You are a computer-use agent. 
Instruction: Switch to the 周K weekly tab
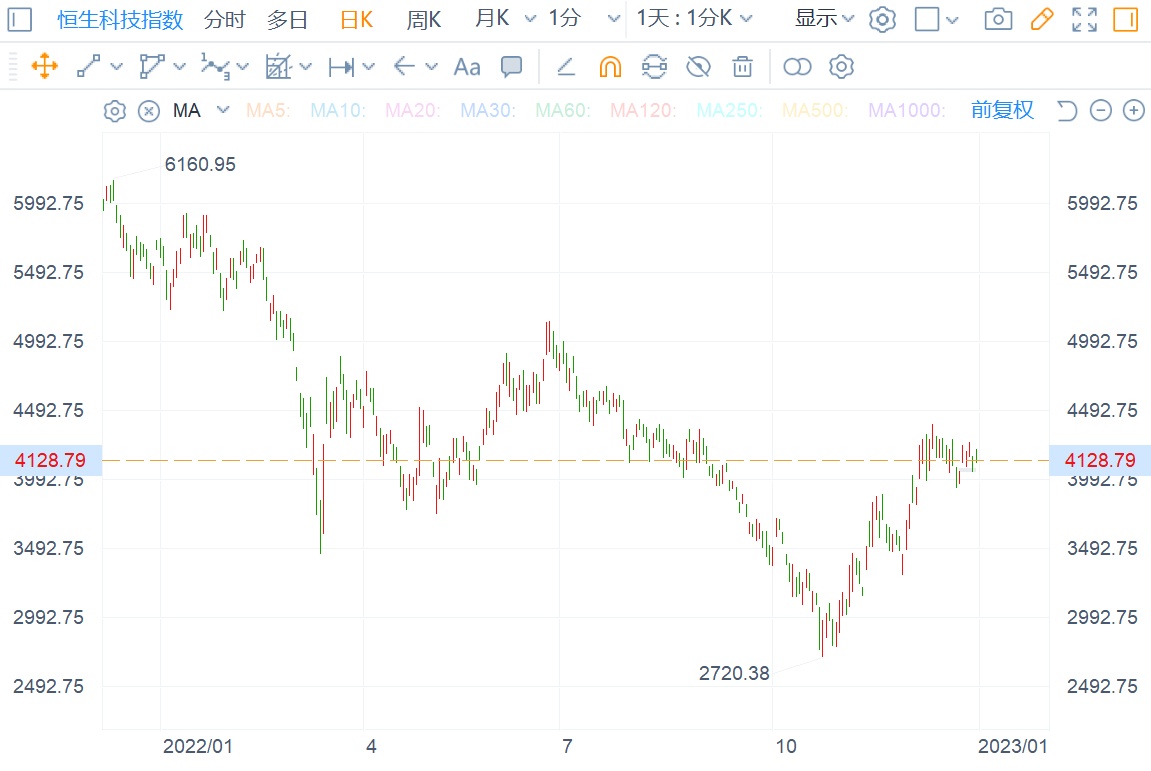click(424, 19)
